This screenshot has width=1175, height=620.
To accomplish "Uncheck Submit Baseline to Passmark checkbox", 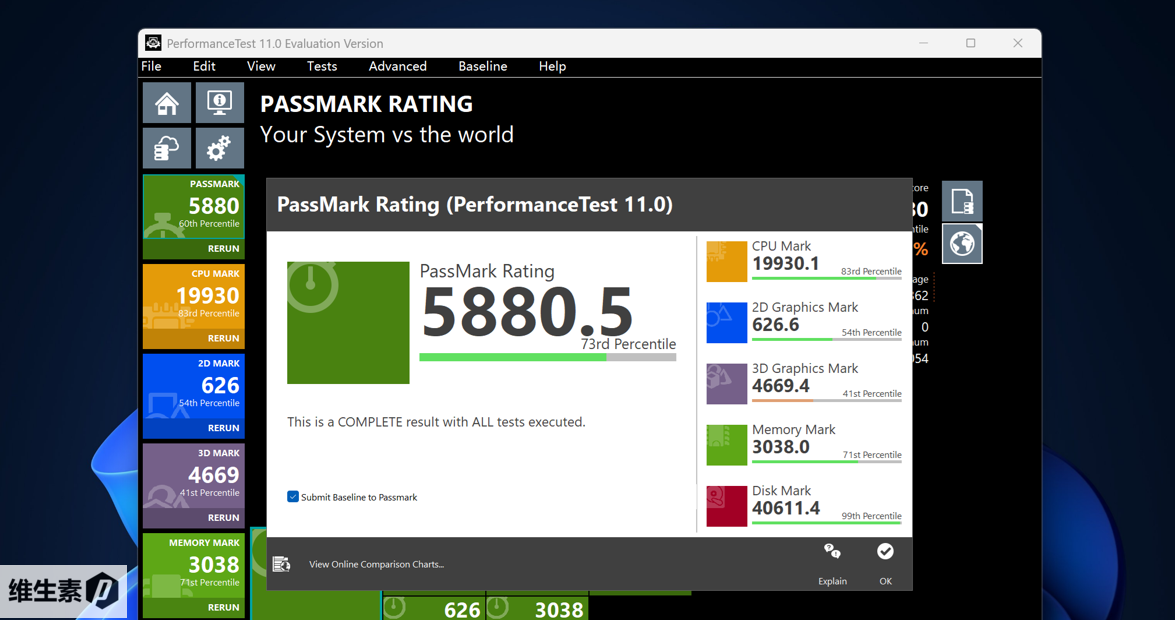I will coord(293,497).
